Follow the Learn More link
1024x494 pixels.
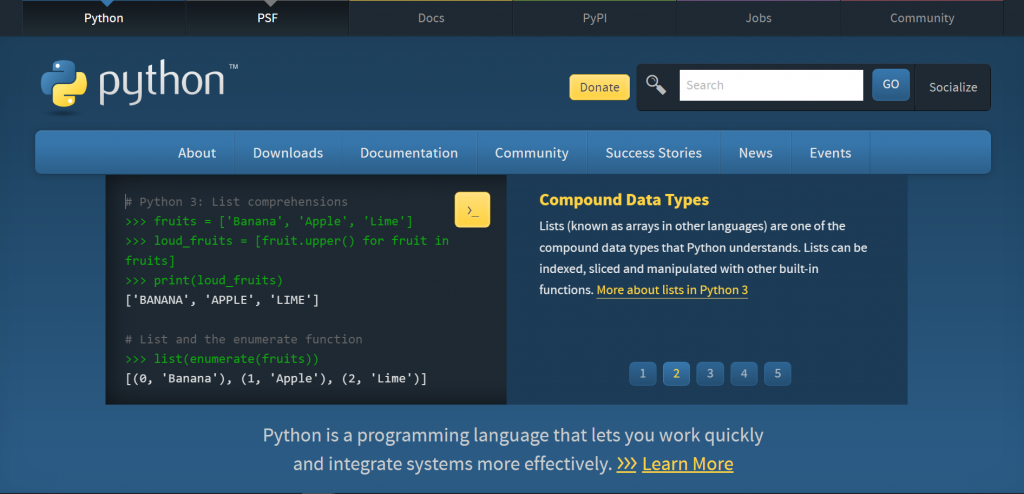[x=688, y=464]
